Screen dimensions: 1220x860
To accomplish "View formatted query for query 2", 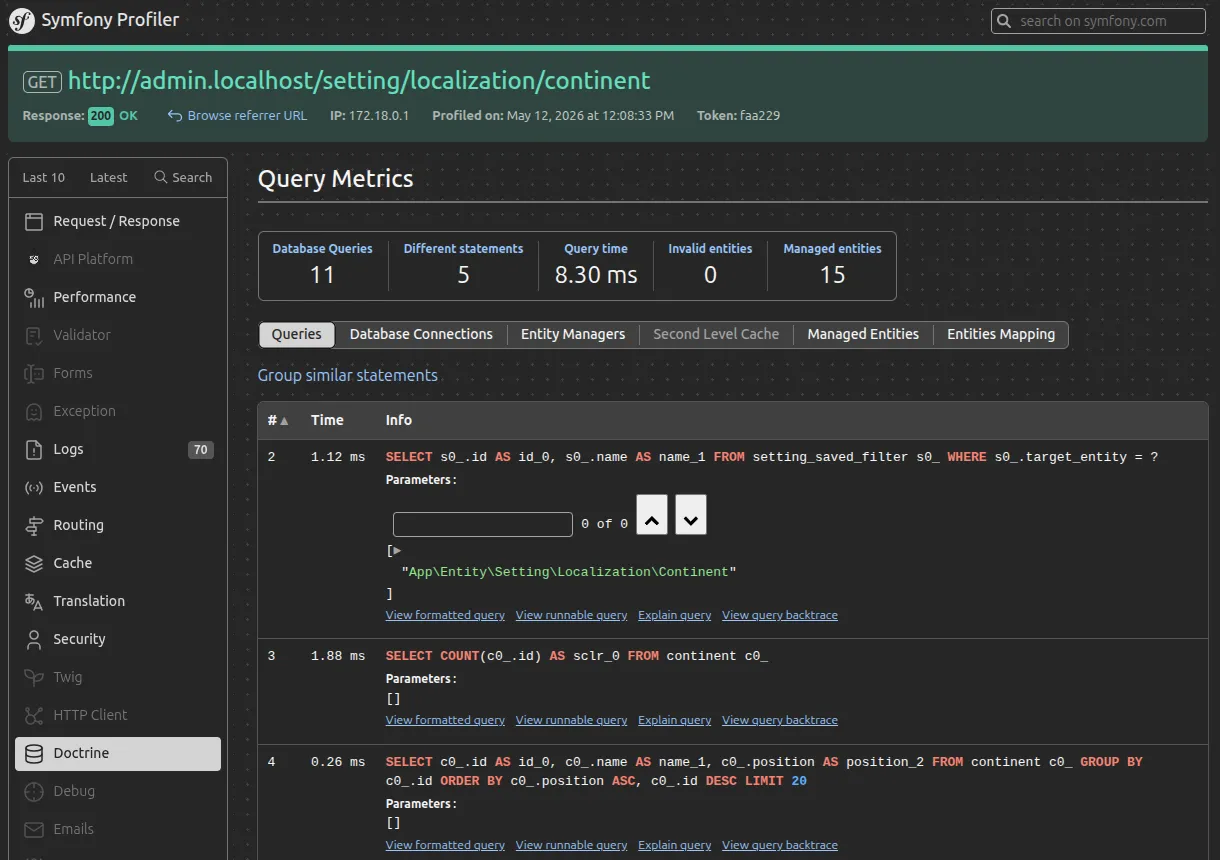I will [x=445, y=615].
